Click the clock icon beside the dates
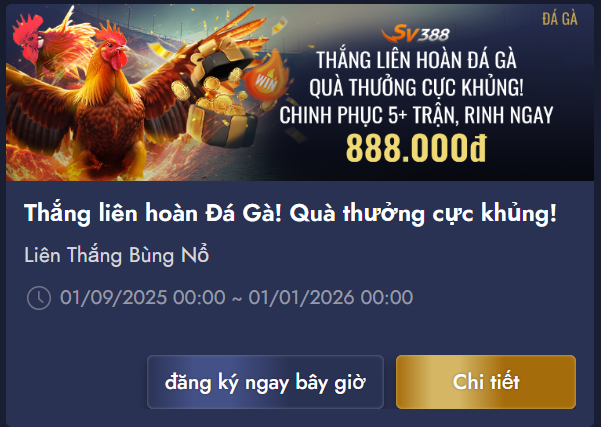 click(39, 298)
